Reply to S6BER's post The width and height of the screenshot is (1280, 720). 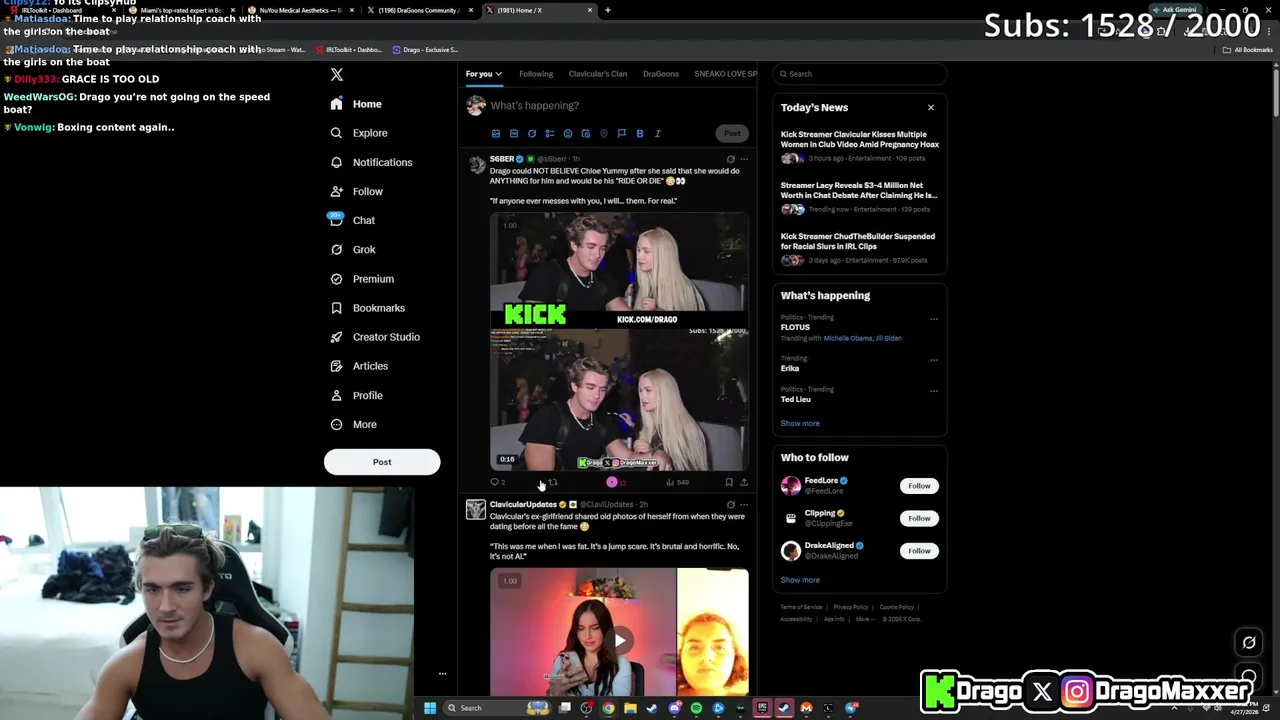point(497,482)
